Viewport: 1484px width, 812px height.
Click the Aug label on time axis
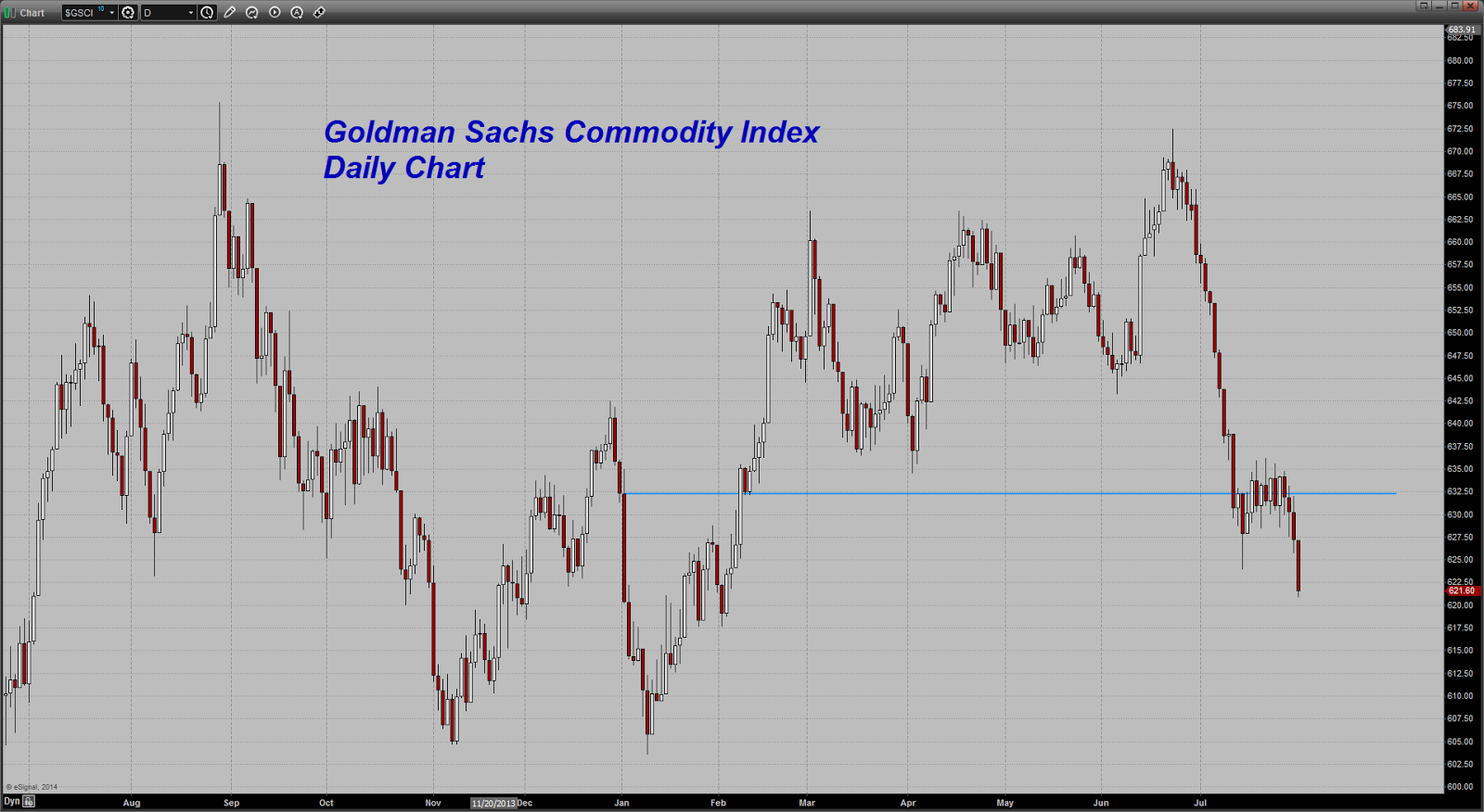coord(132,803)
